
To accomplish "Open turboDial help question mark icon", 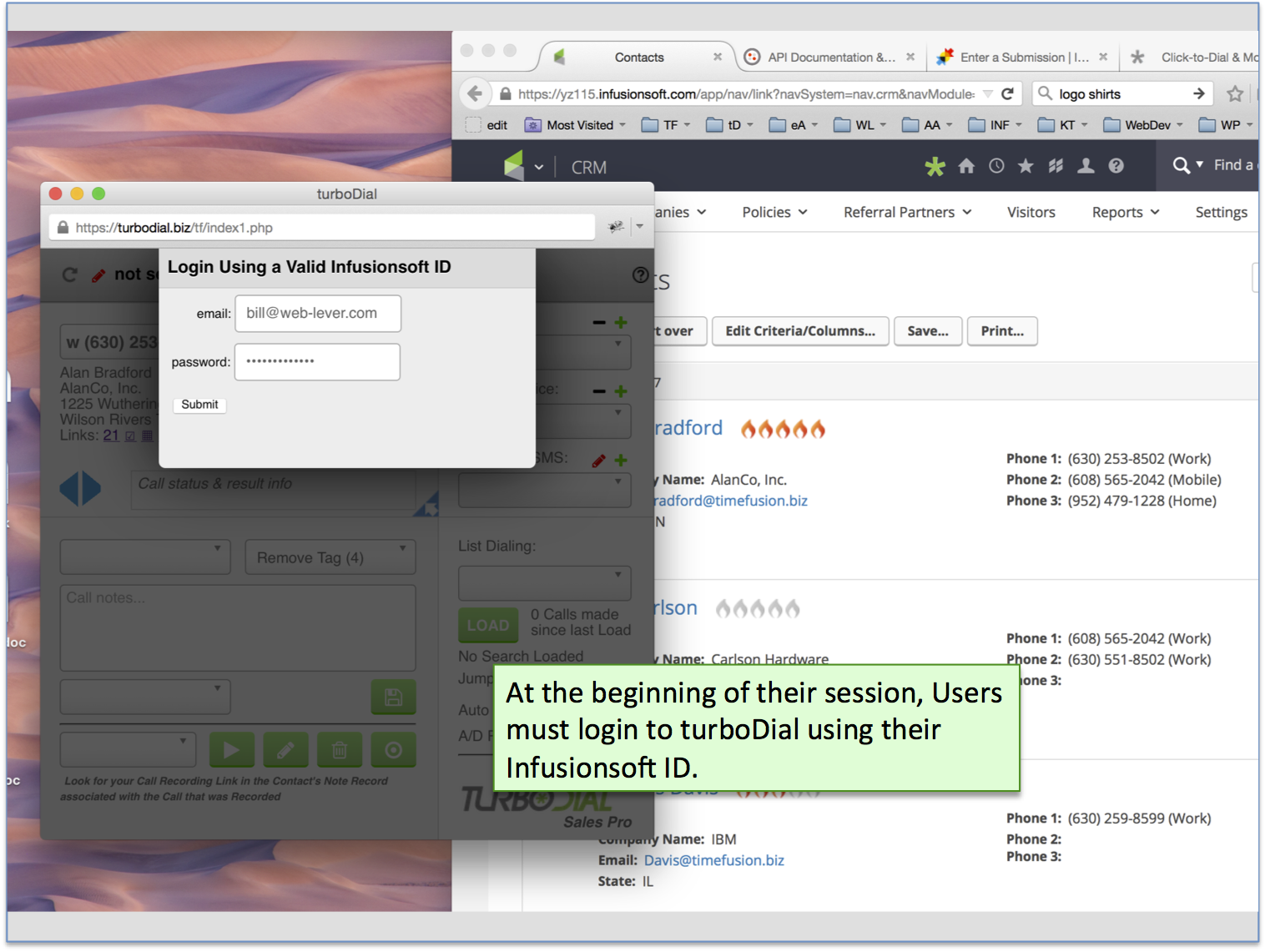I will click(x=640, y=275).
